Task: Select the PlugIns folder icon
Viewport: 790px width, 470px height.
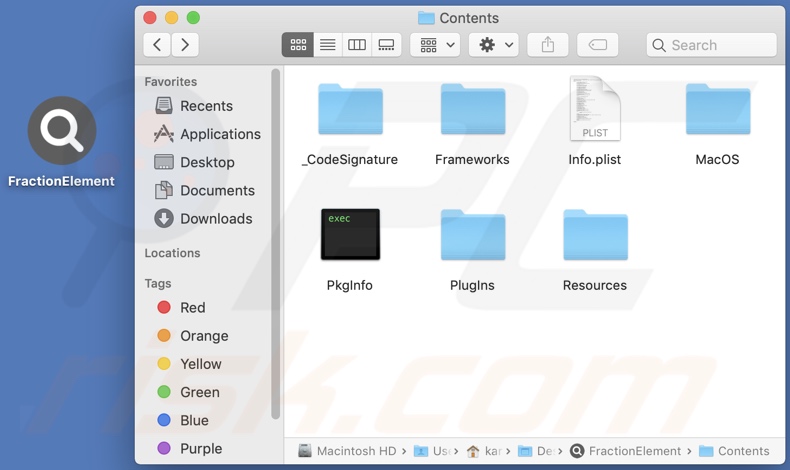Action: coord(473,235)
